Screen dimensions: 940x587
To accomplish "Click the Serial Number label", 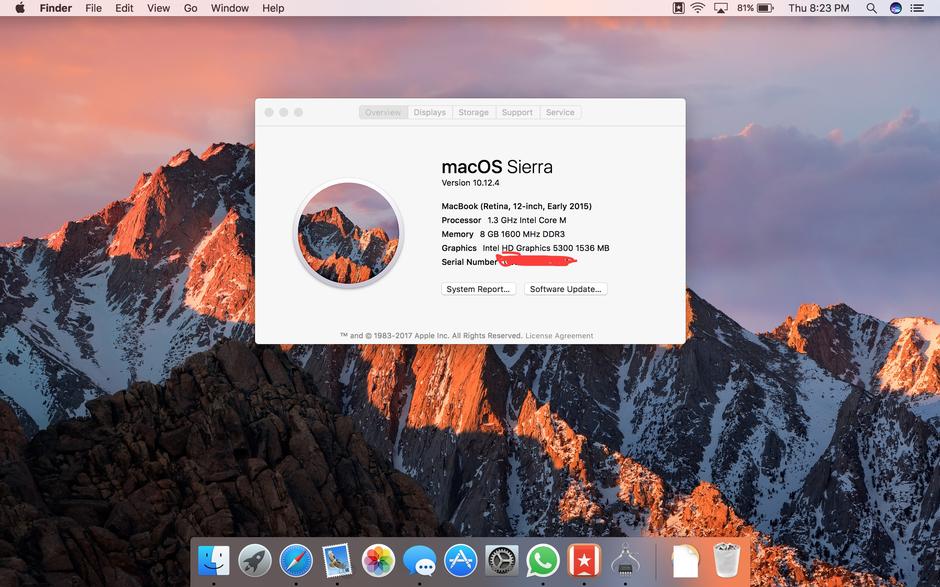I will click(469, 262).
